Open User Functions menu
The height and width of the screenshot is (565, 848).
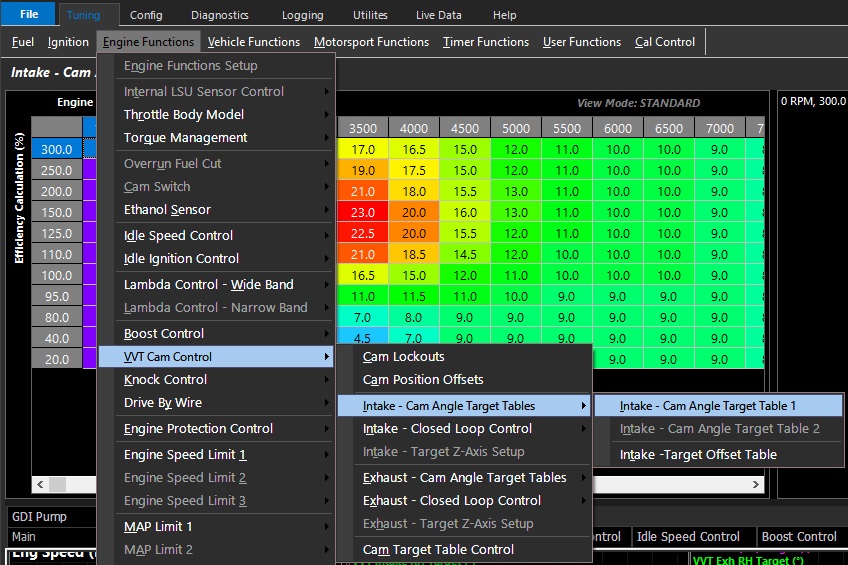click(582, 42)
